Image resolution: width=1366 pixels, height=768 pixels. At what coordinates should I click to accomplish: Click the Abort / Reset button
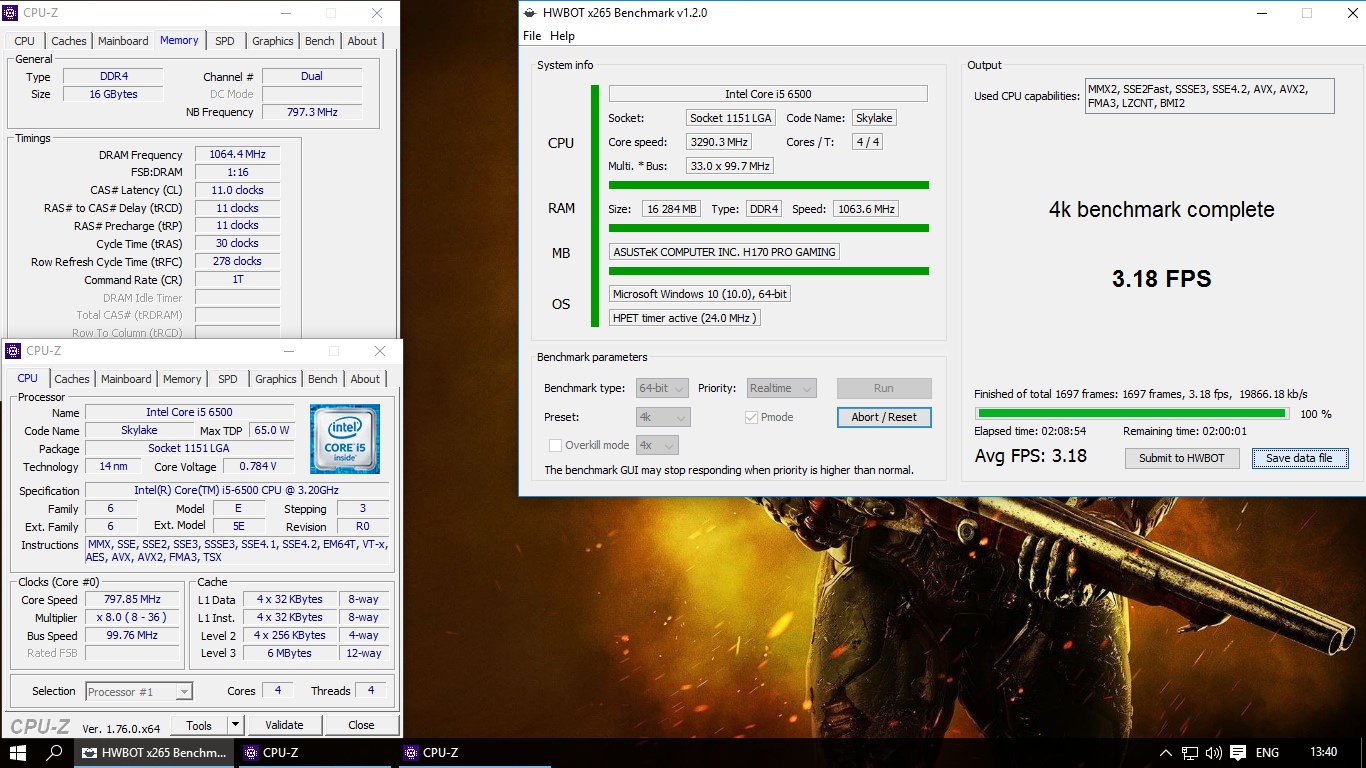(x=884, y=417)
